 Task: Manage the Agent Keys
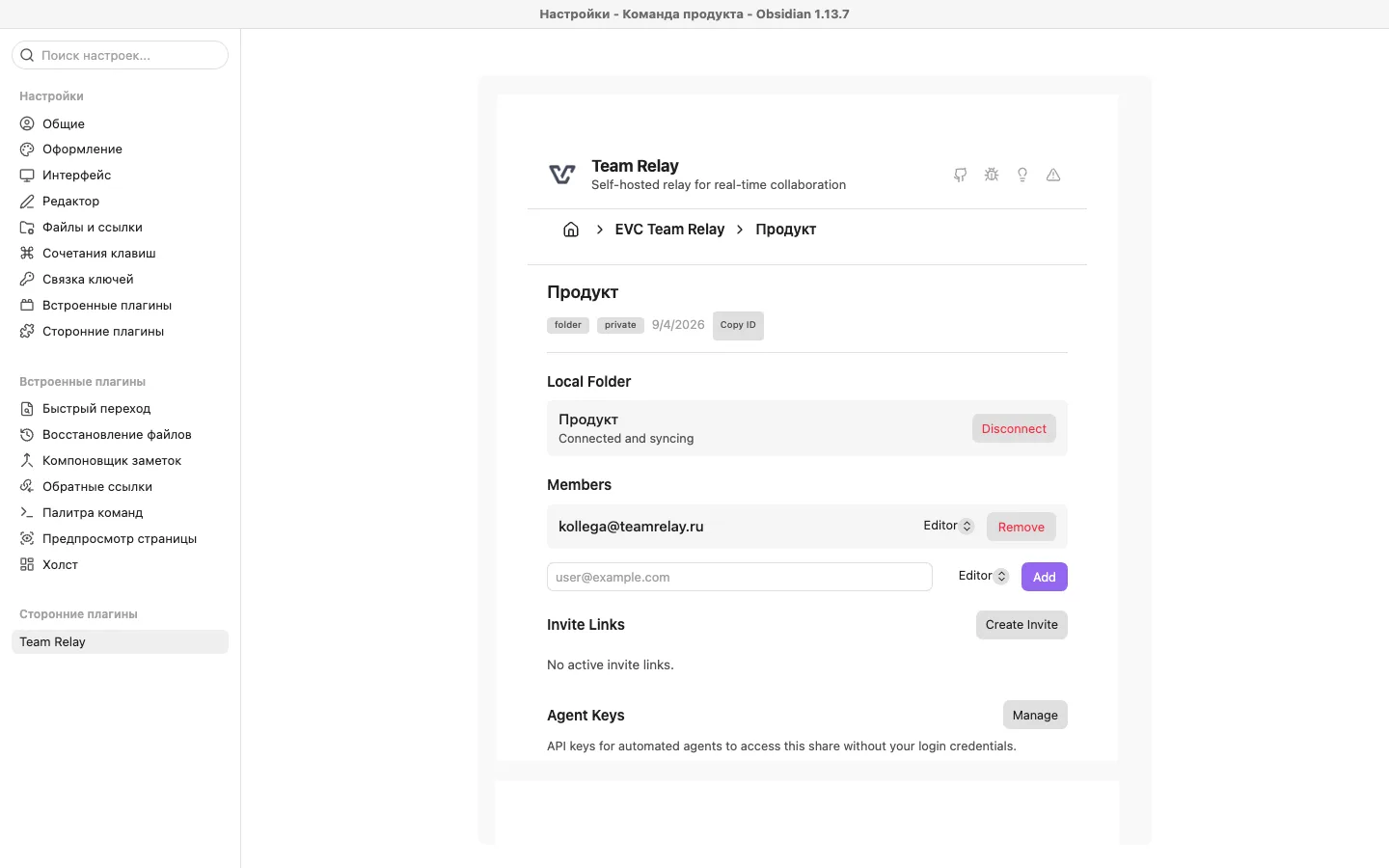1035,715
